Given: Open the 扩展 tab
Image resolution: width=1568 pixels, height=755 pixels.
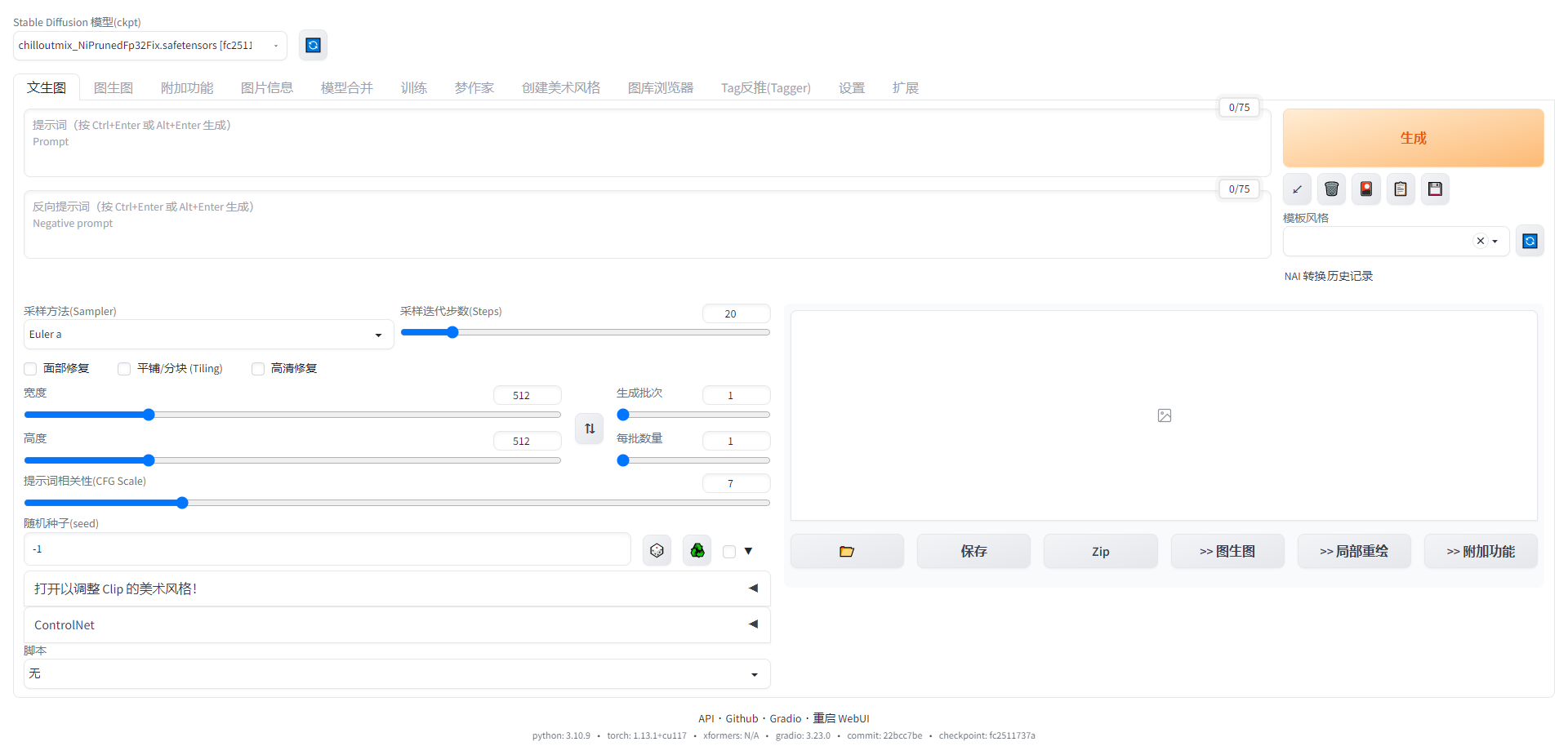Looking at the screenshot, I should coord(906,87).
